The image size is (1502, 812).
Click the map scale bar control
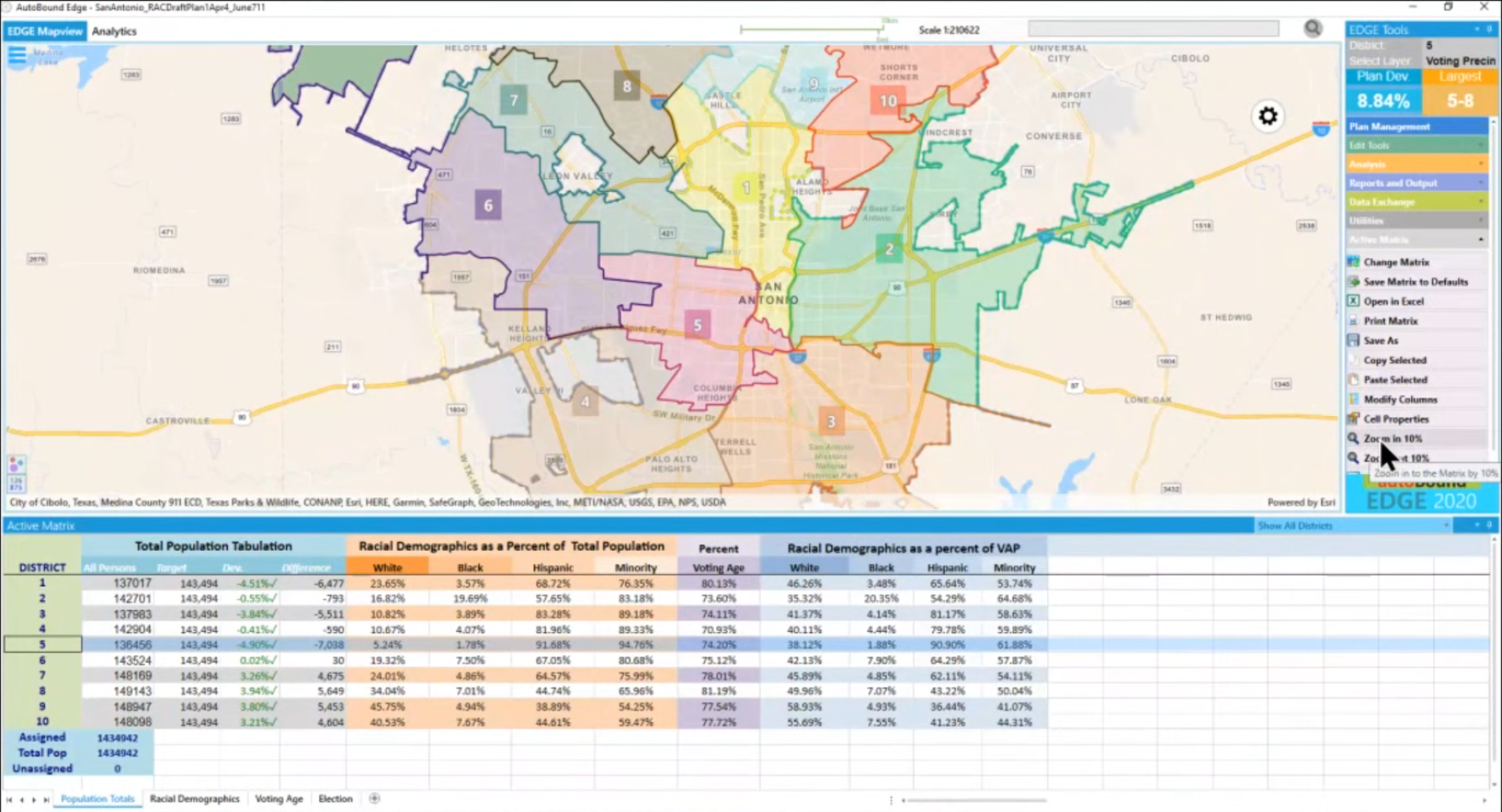tap(811, 28)
